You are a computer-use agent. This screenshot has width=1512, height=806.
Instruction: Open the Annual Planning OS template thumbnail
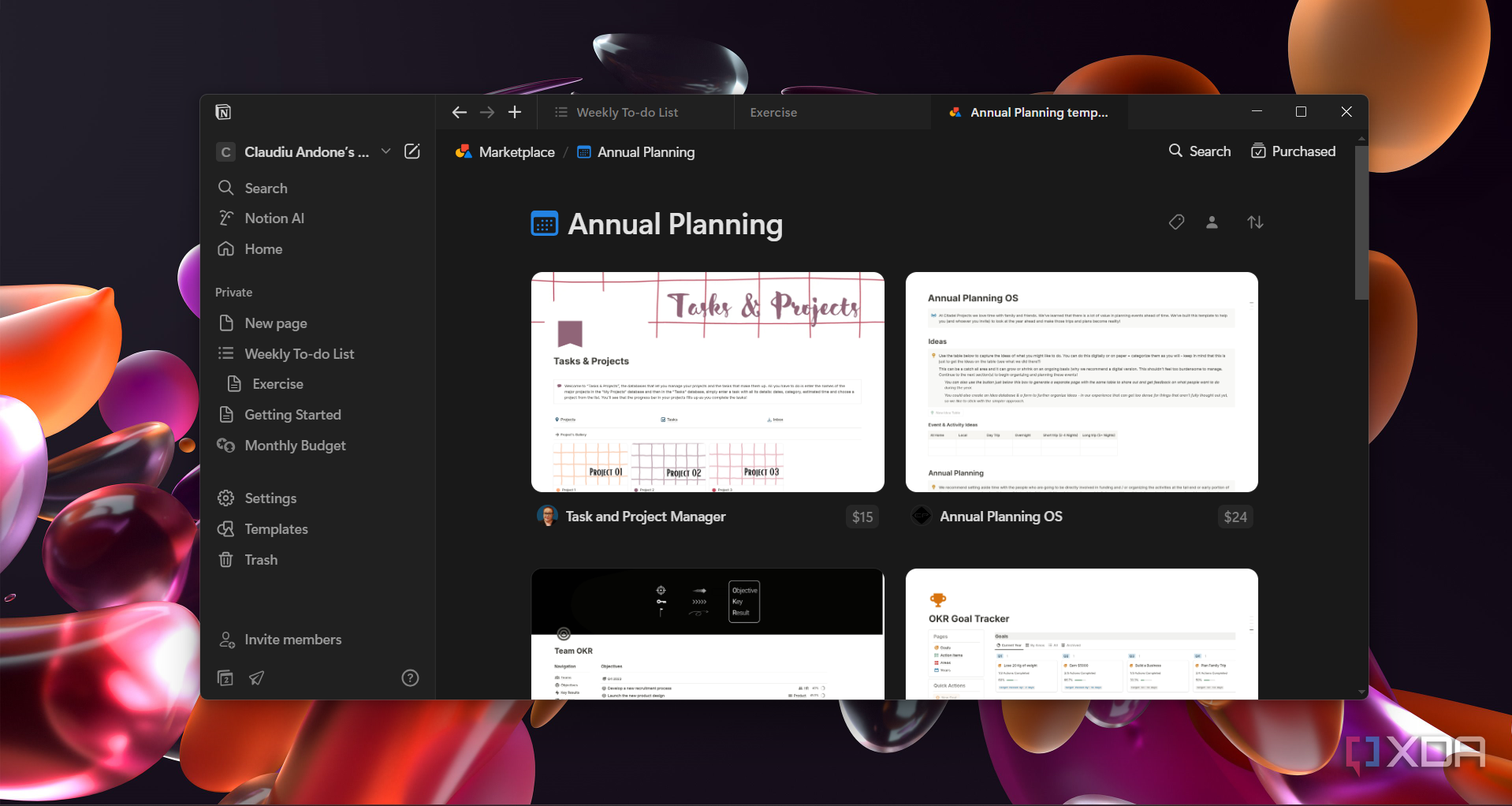[x=1082, y=382]
